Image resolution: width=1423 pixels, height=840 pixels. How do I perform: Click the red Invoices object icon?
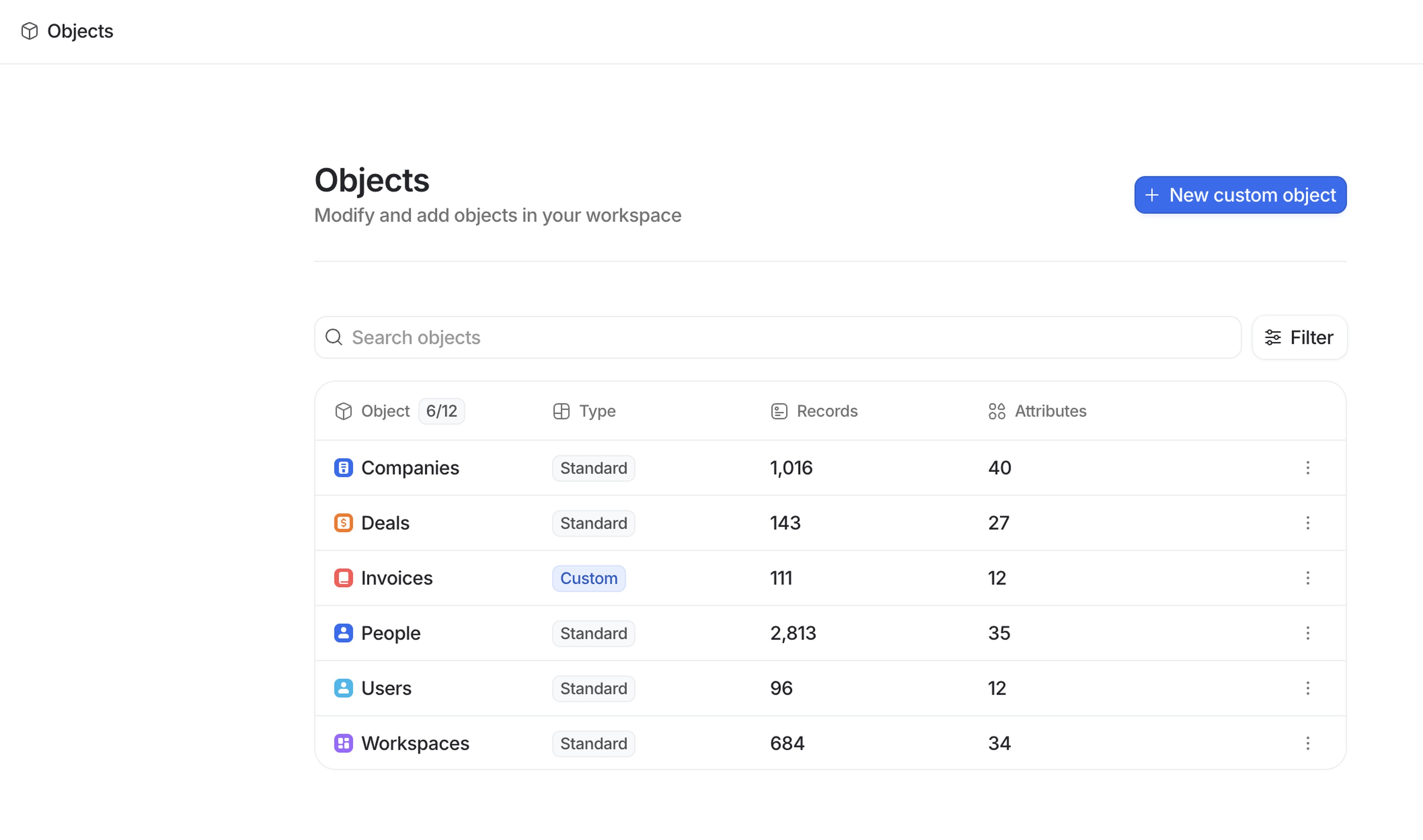343,578
